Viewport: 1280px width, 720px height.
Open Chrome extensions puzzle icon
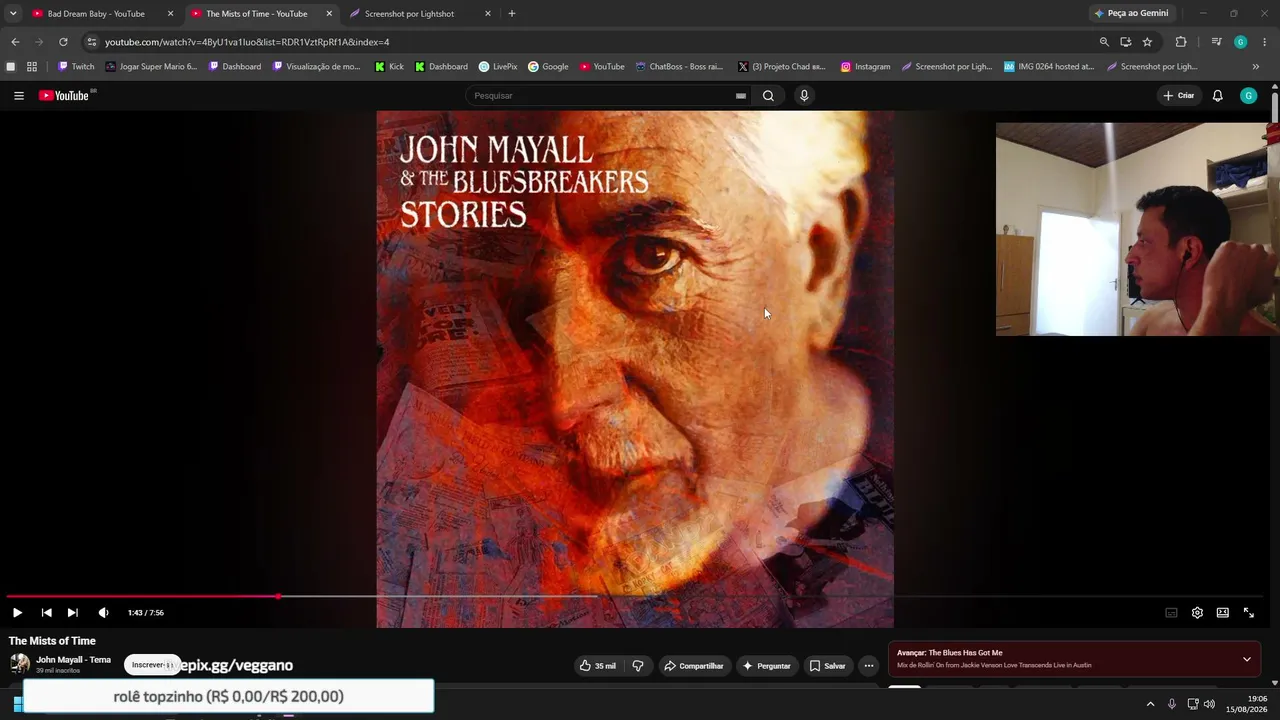(x=1181, y=42)
